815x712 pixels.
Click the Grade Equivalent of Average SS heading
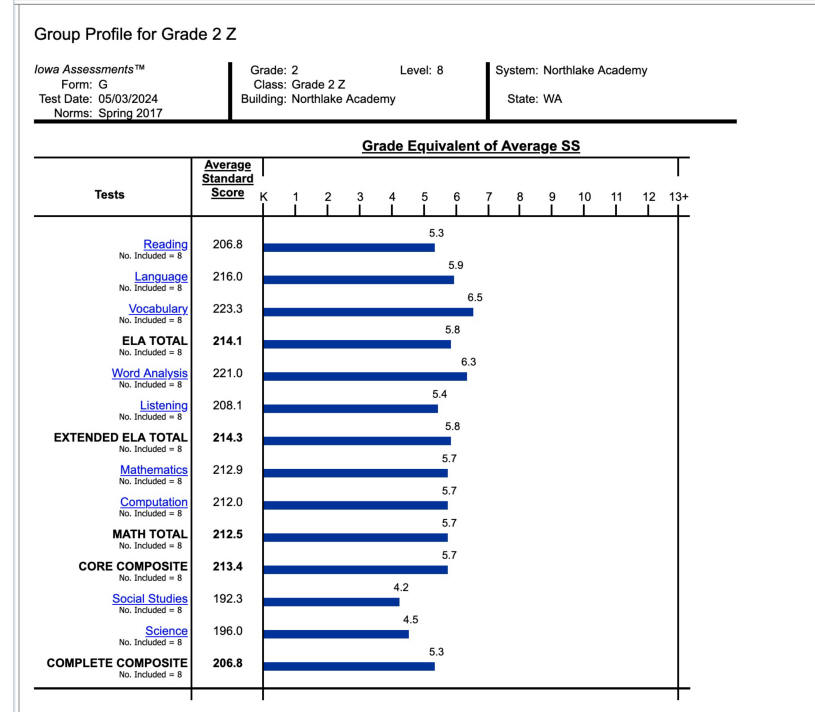[x=470, y=146]
